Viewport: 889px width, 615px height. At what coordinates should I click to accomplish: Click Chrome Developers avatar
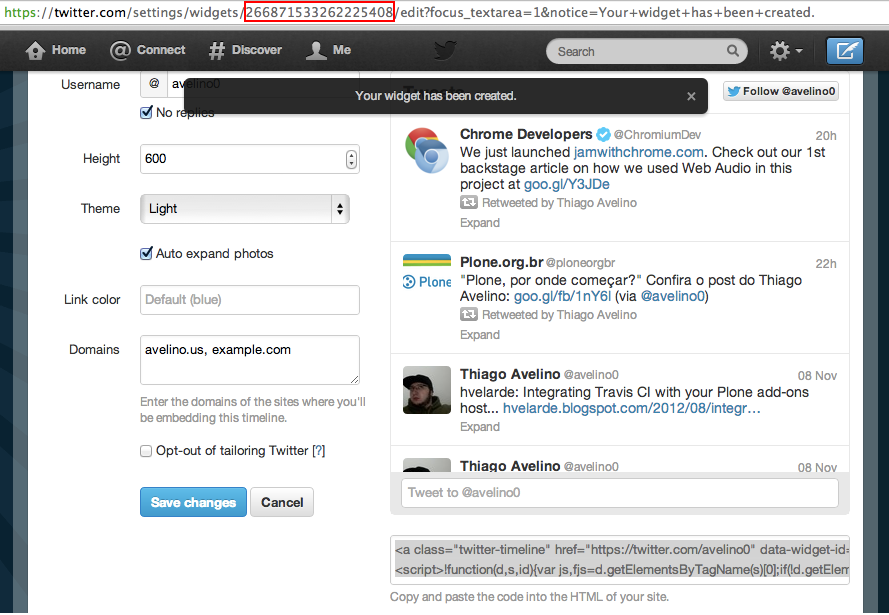(x=427, y=150)
